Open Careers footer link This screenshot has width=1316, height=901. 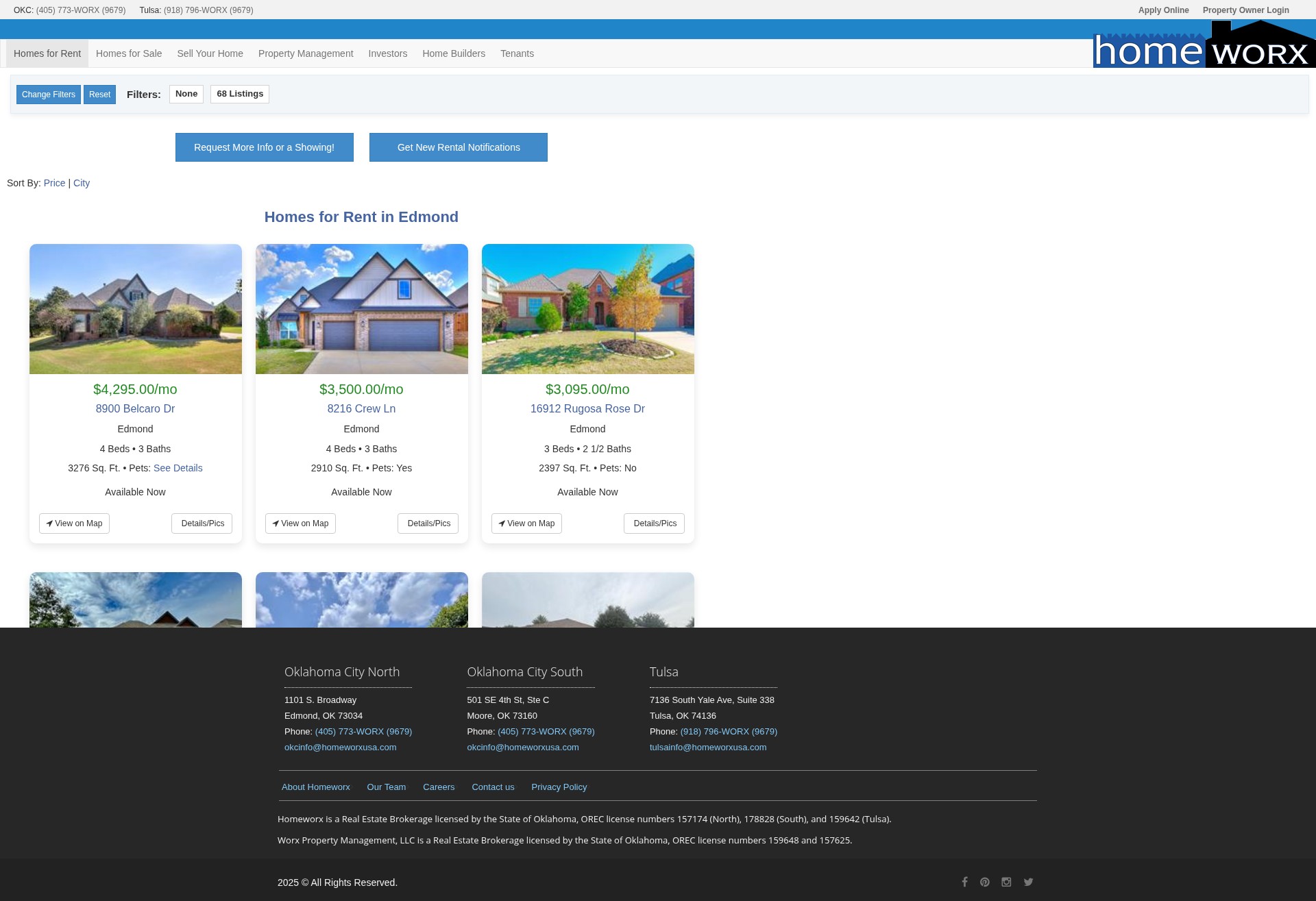(x=439, y=787)
